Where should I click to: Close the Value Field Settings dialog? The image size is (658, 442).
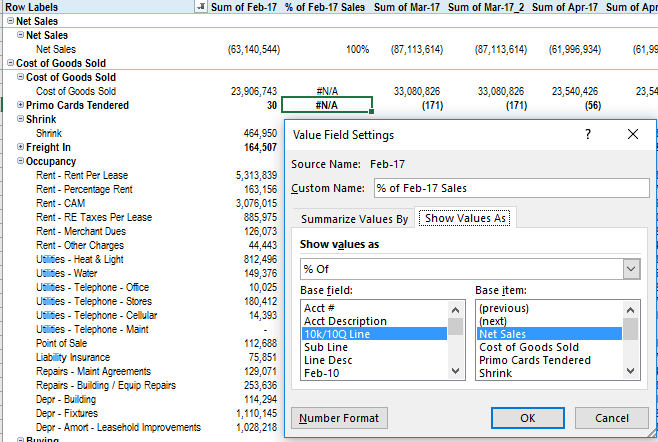point(632,134)
